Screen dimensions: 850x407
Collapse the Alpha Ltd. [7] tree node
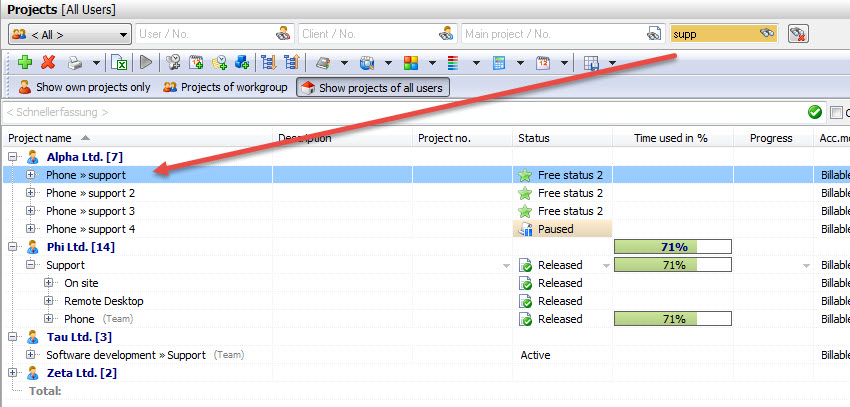click(13, 157)
